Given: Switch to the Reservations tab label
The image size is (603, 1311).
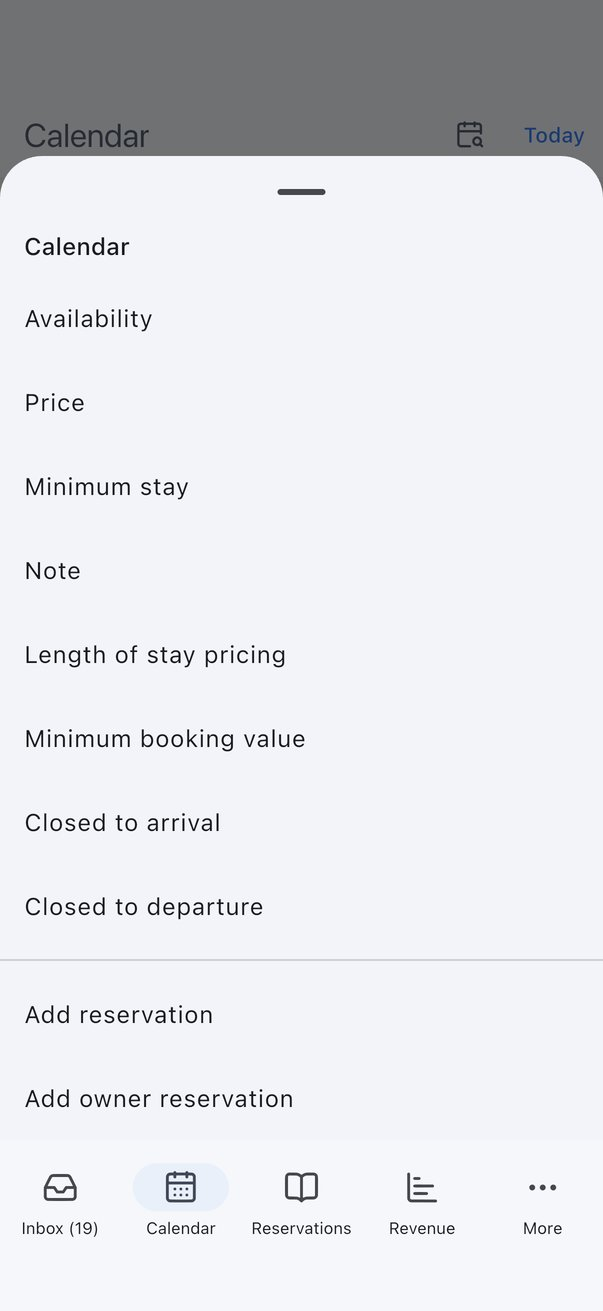Looking at the screenshot, I should (301, 1228).
